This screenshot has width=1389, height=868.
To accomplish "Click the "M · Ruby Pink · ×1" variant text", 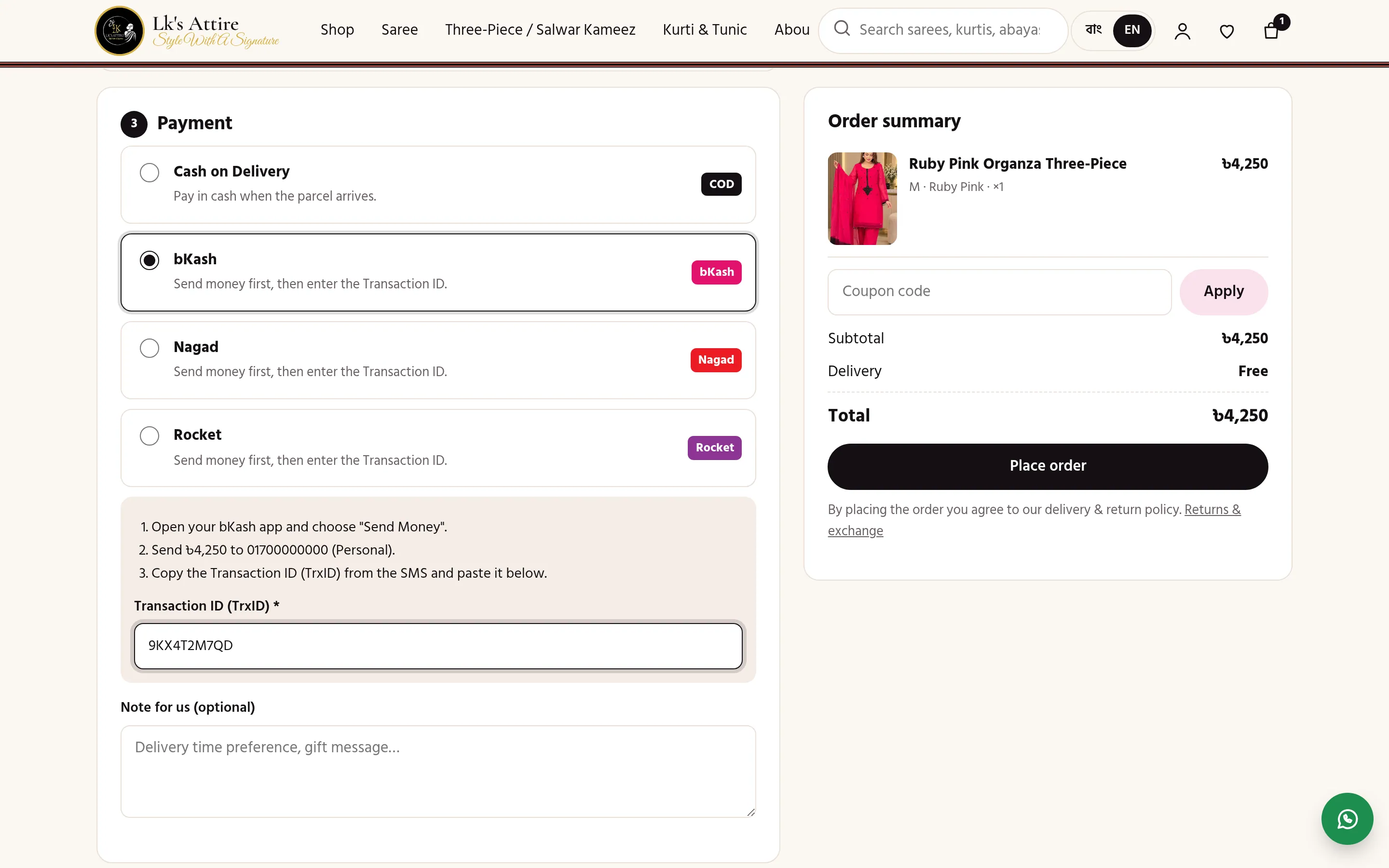I will point(956,187).
